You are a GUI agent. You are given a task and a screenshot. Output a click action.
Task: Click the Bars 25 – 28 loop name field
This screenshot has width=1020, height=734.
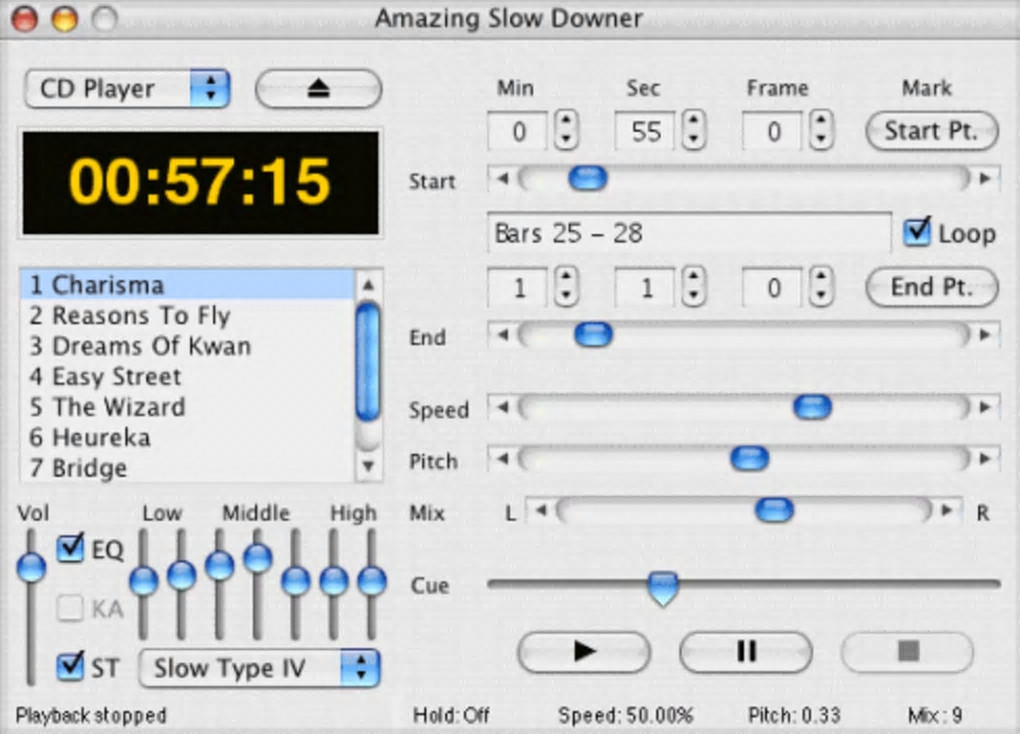pyautogui.click(x=688, y=233)
